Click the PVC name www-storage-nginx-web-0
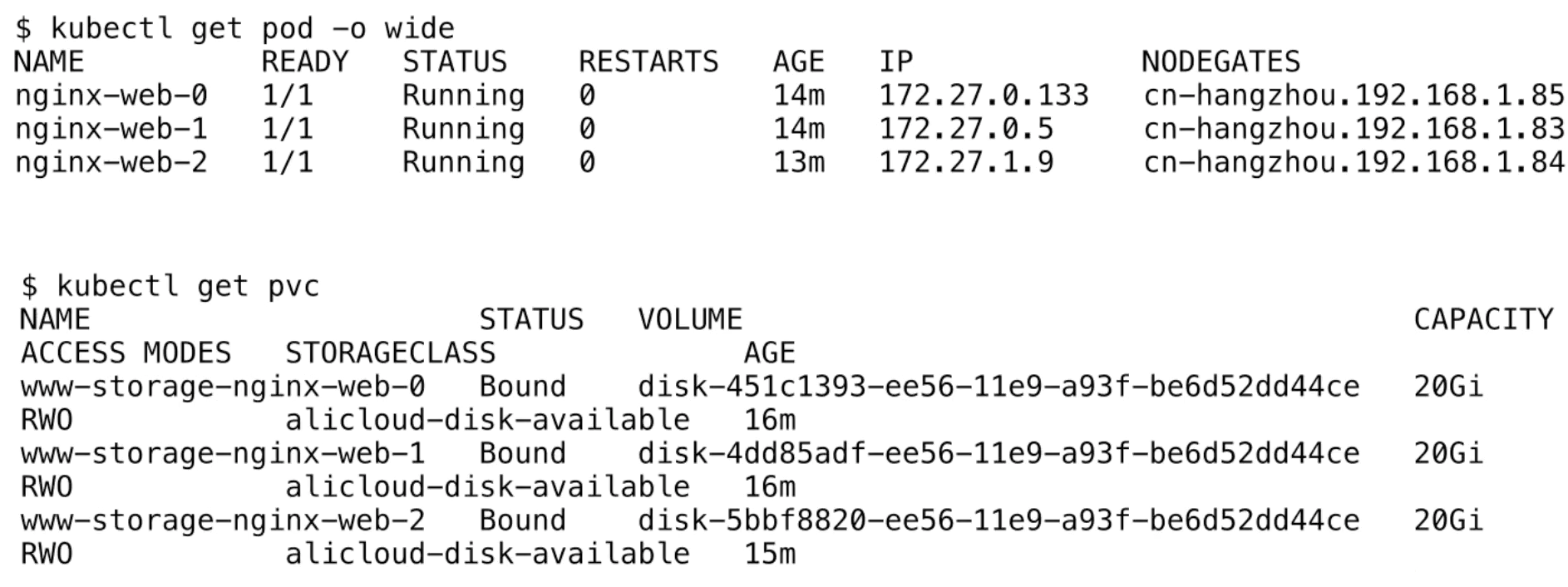 [x=223, y=387]
